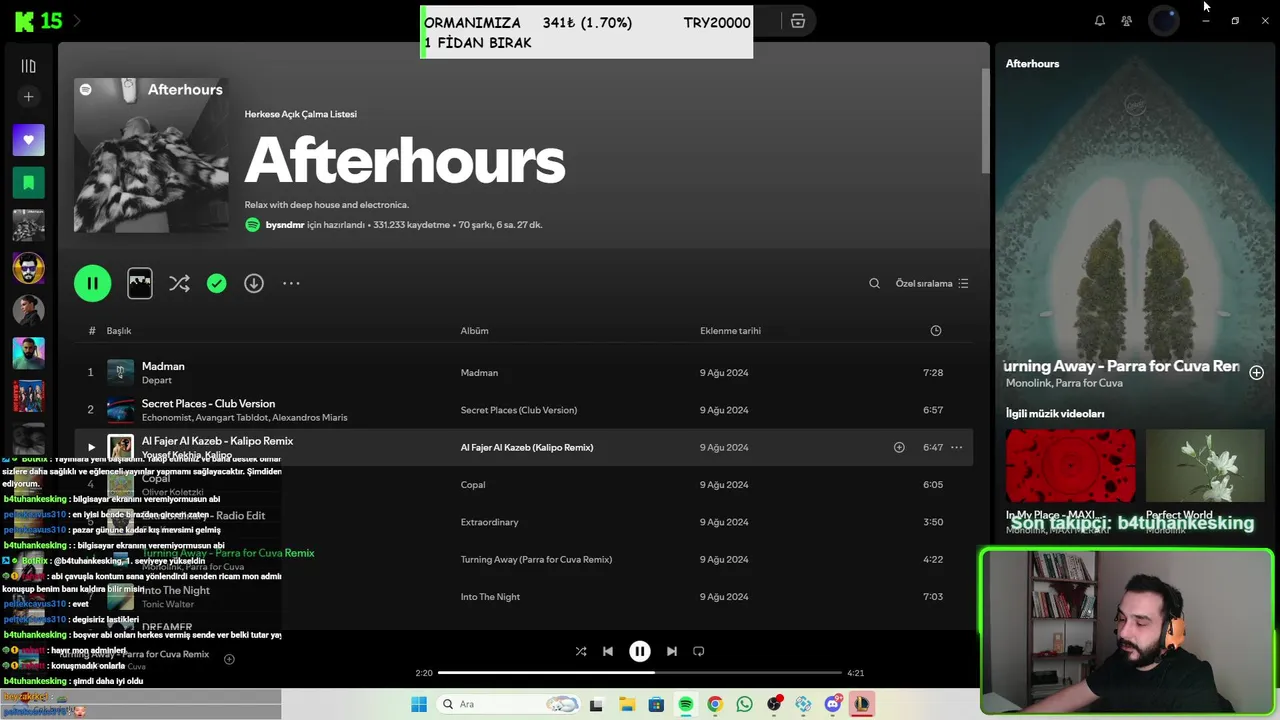
Task: Open File Explorer from taskbar
Action: (x=627, y=704)
